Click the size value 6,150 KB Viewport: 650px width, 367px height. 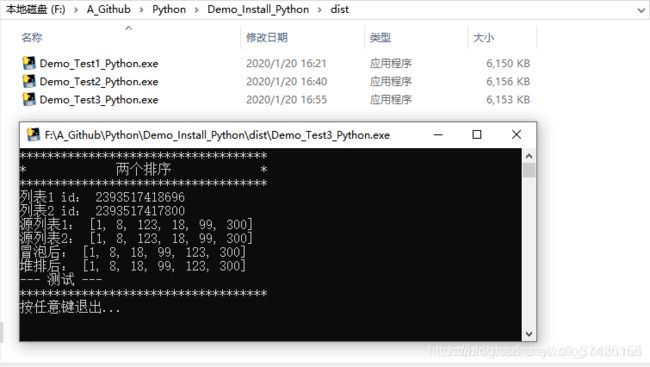point(508,63)
